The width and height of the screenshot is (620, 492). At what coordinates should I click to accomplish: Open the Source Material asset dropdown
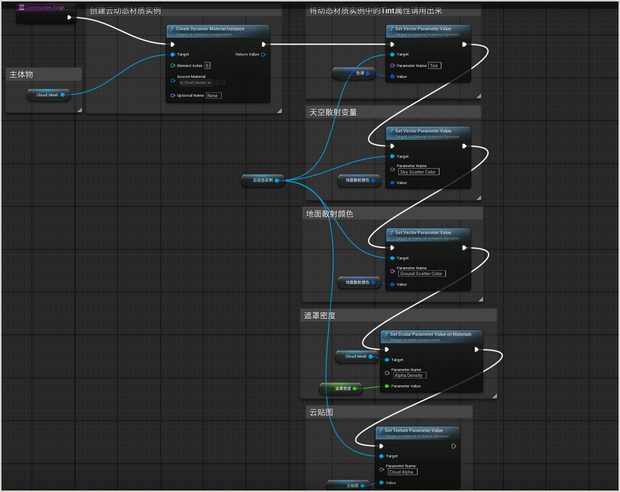point(196,83)
